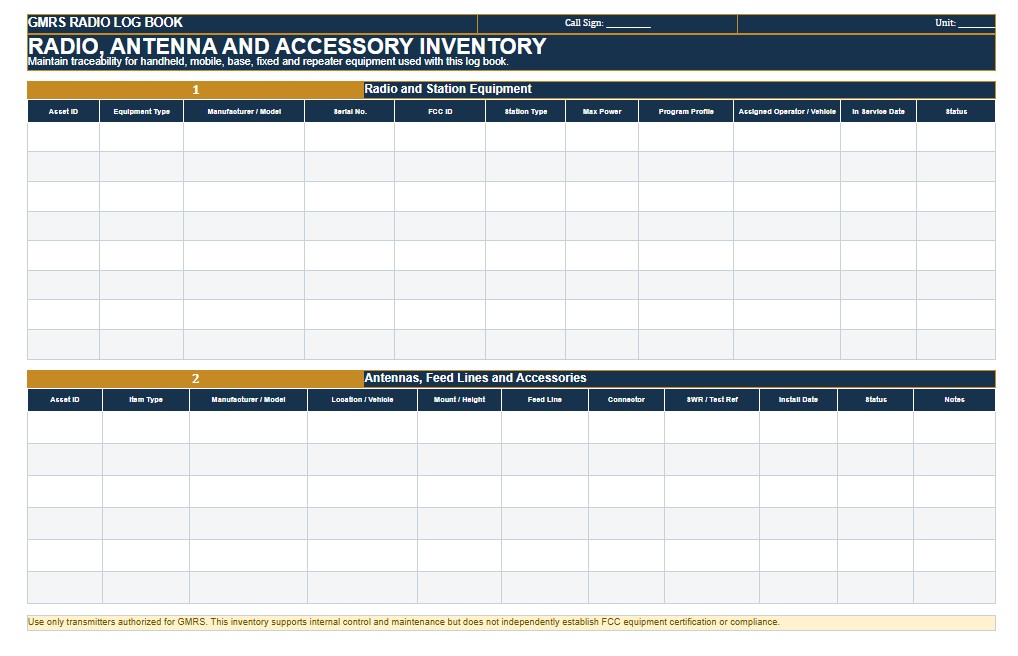
Task: Click the FCC ID column header
Action: click(440, 111)
